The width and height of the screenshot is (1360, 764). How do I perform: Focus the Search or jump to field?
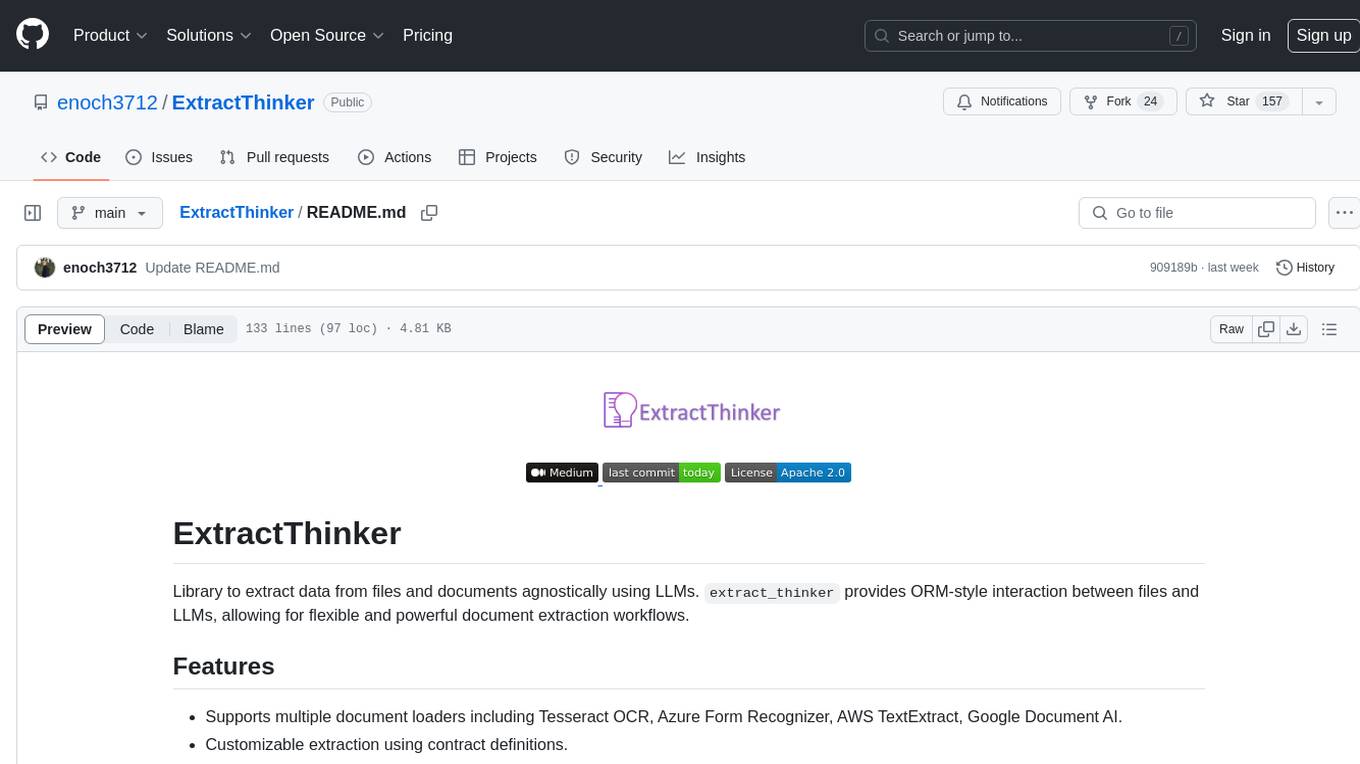point(1031,36)
